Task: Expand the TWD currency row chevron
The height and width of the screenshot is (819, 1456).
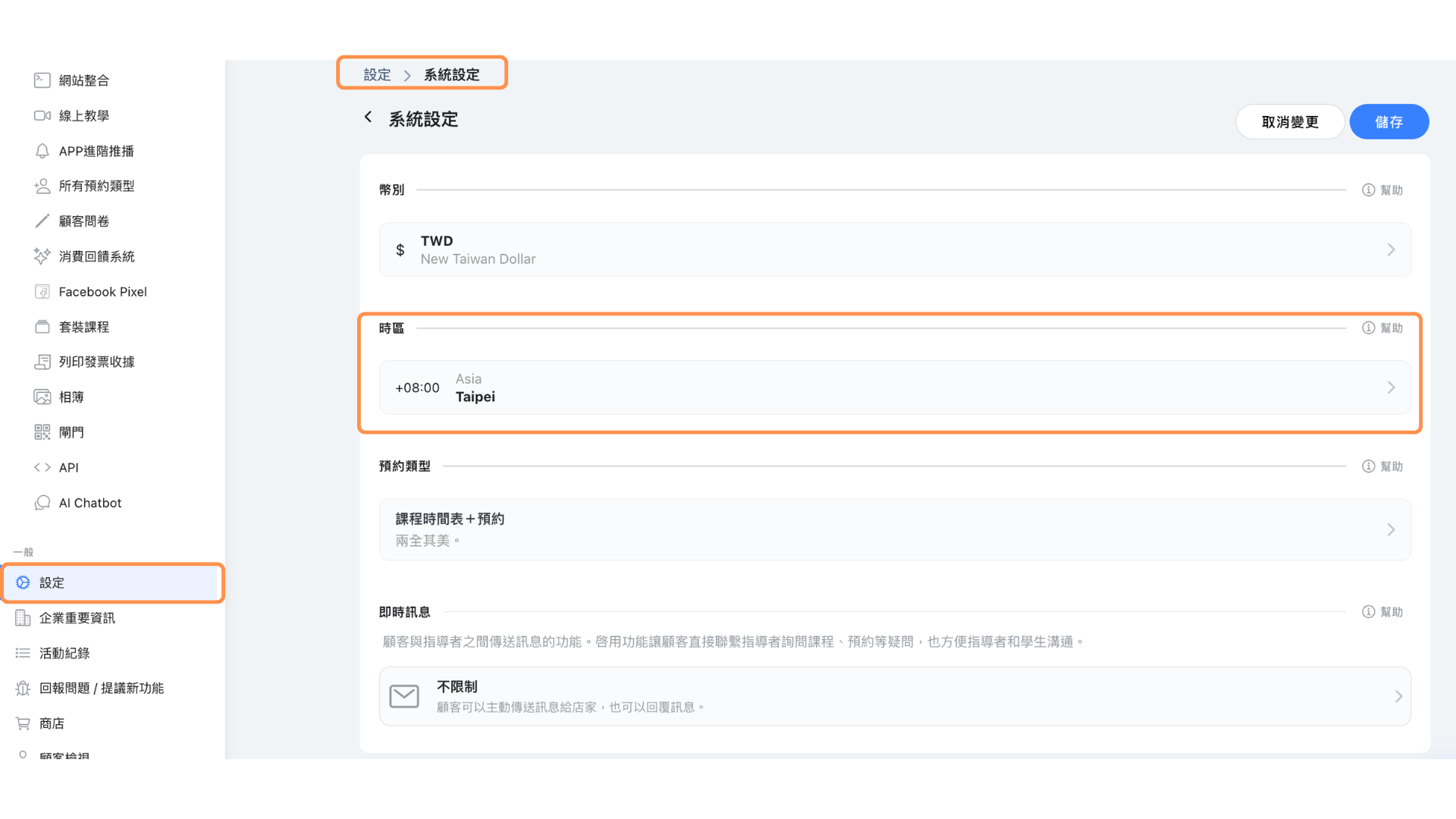Action: pos(1391,249)
